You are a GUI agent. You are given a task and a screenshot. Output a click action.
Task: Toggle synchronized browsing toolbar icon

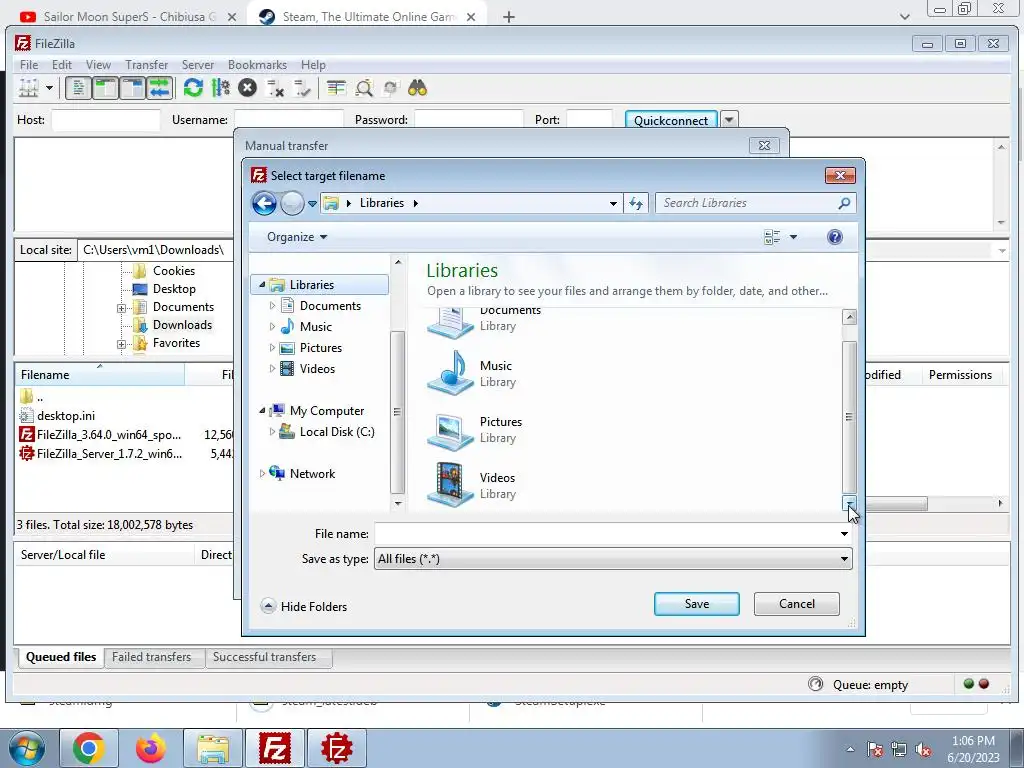391,88
